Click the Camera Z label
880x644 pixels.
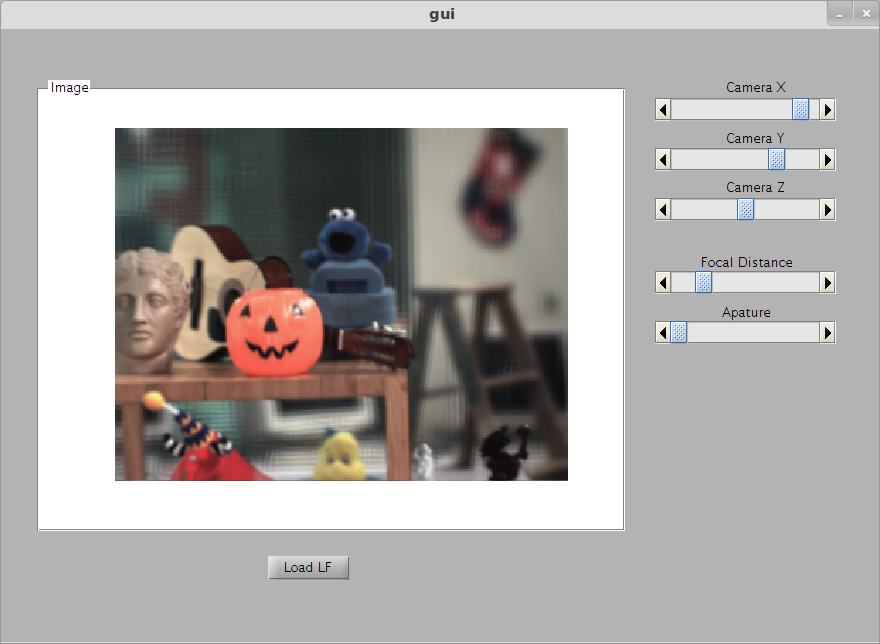pos(755,188)
